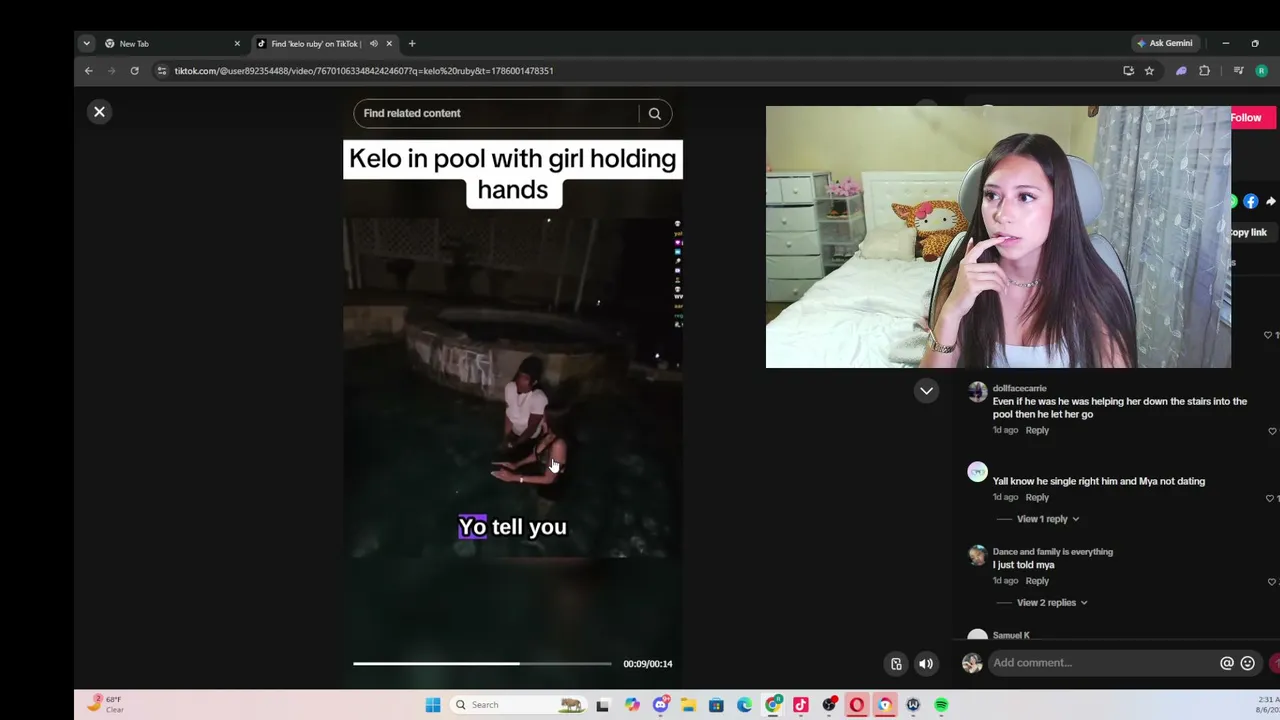
Task: Open File Explorer from the taskbar
Action: click(688, 705)
